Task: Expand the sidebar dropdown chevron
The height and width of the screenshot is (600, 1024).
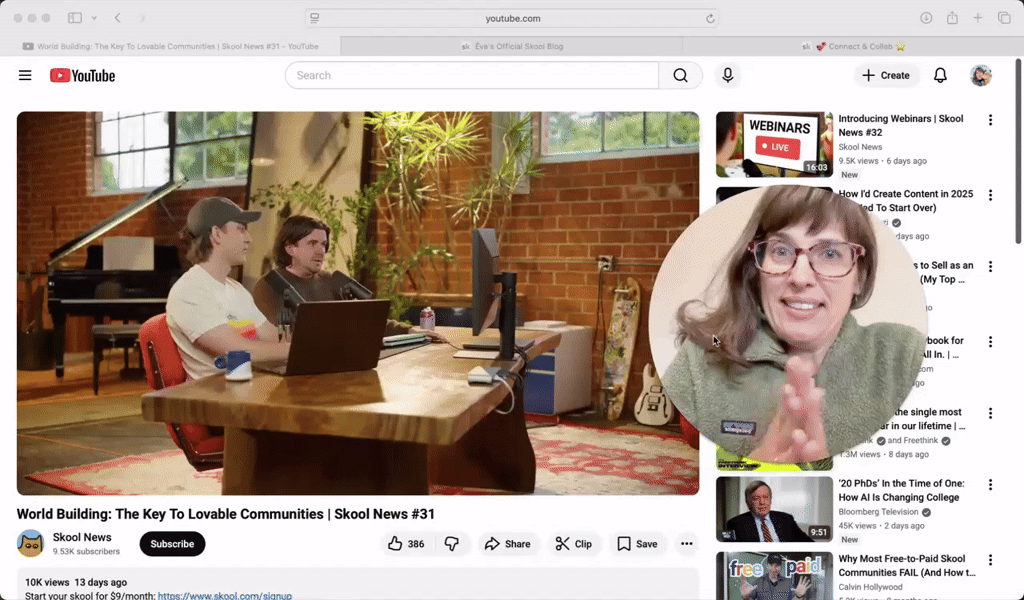Action: click(x=94, y=18)
